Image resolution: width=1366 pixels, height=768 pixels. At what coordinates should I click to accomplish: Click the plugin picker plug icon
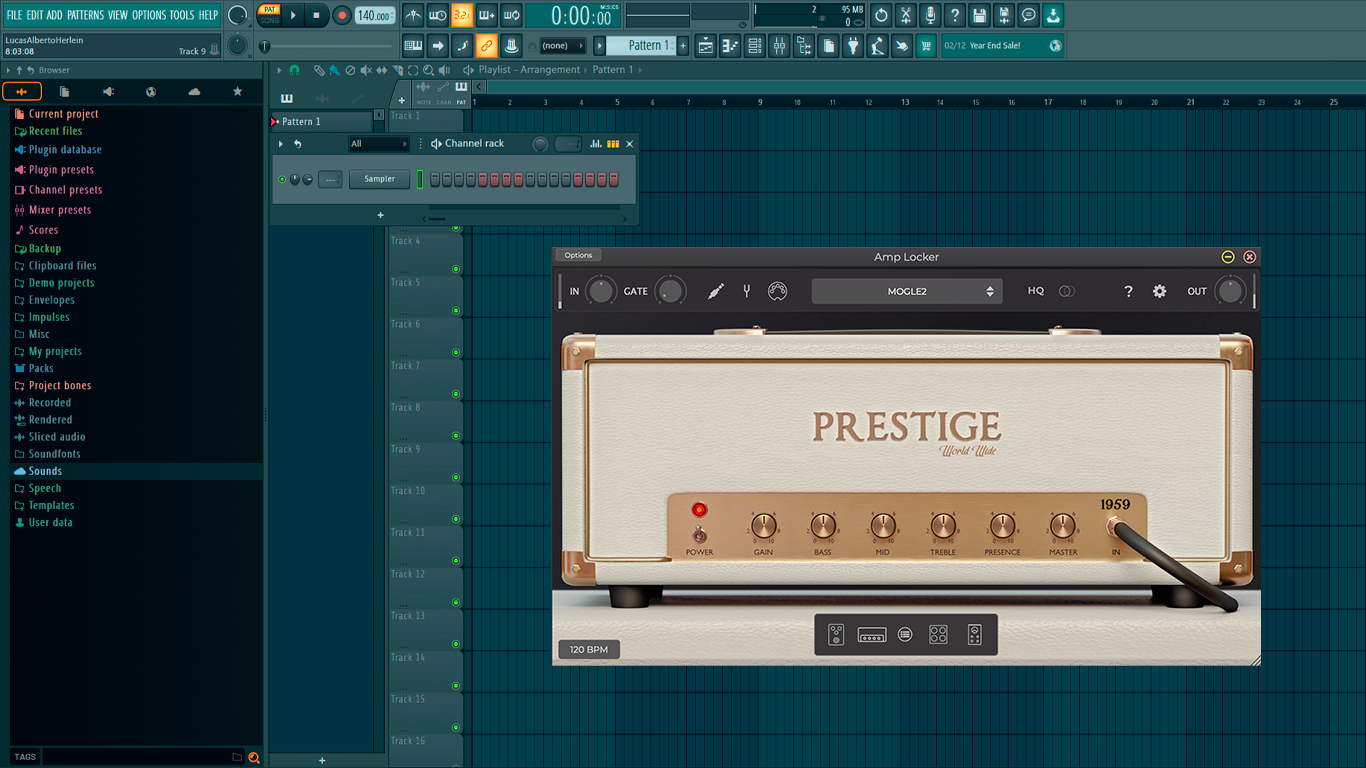pos(853,46)
